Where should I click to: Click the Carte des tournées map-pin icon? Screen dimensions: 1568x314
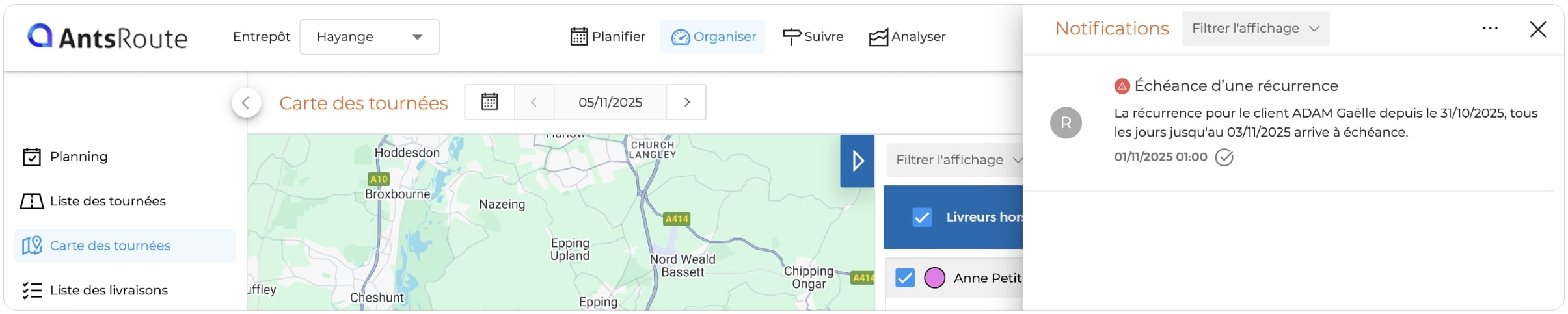pos(32,246)
